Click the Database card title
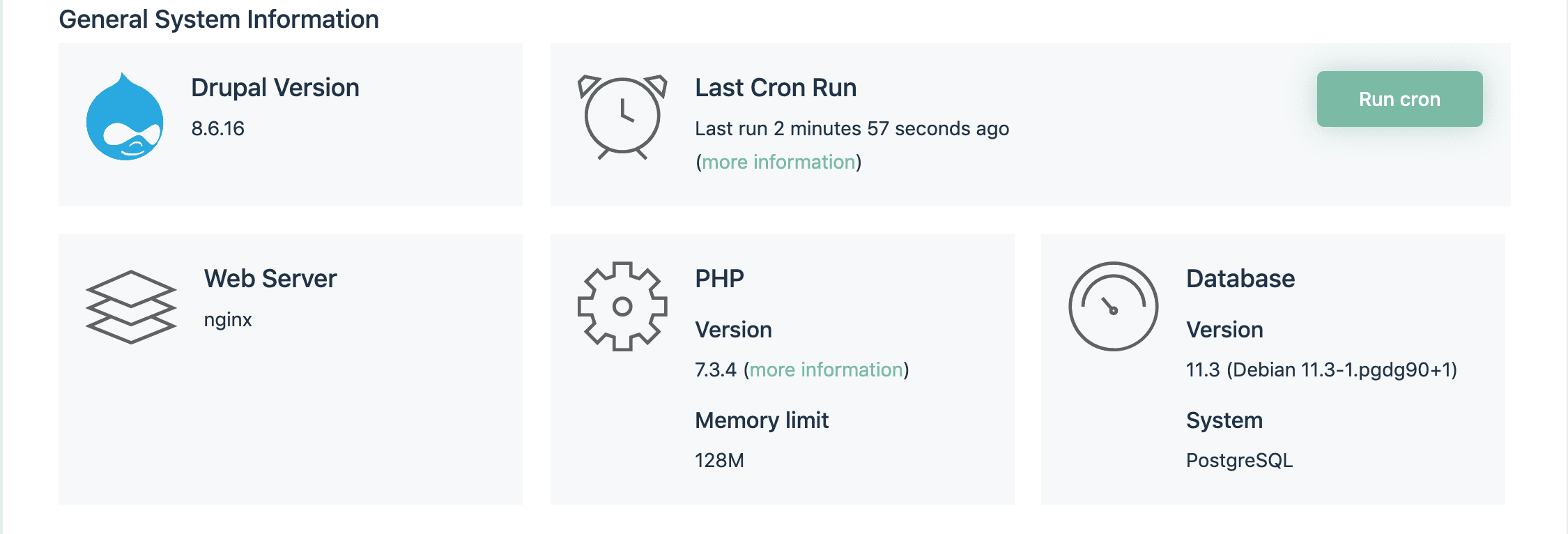This screenshot has width=1568, height=534. [x=1240, y=279]
